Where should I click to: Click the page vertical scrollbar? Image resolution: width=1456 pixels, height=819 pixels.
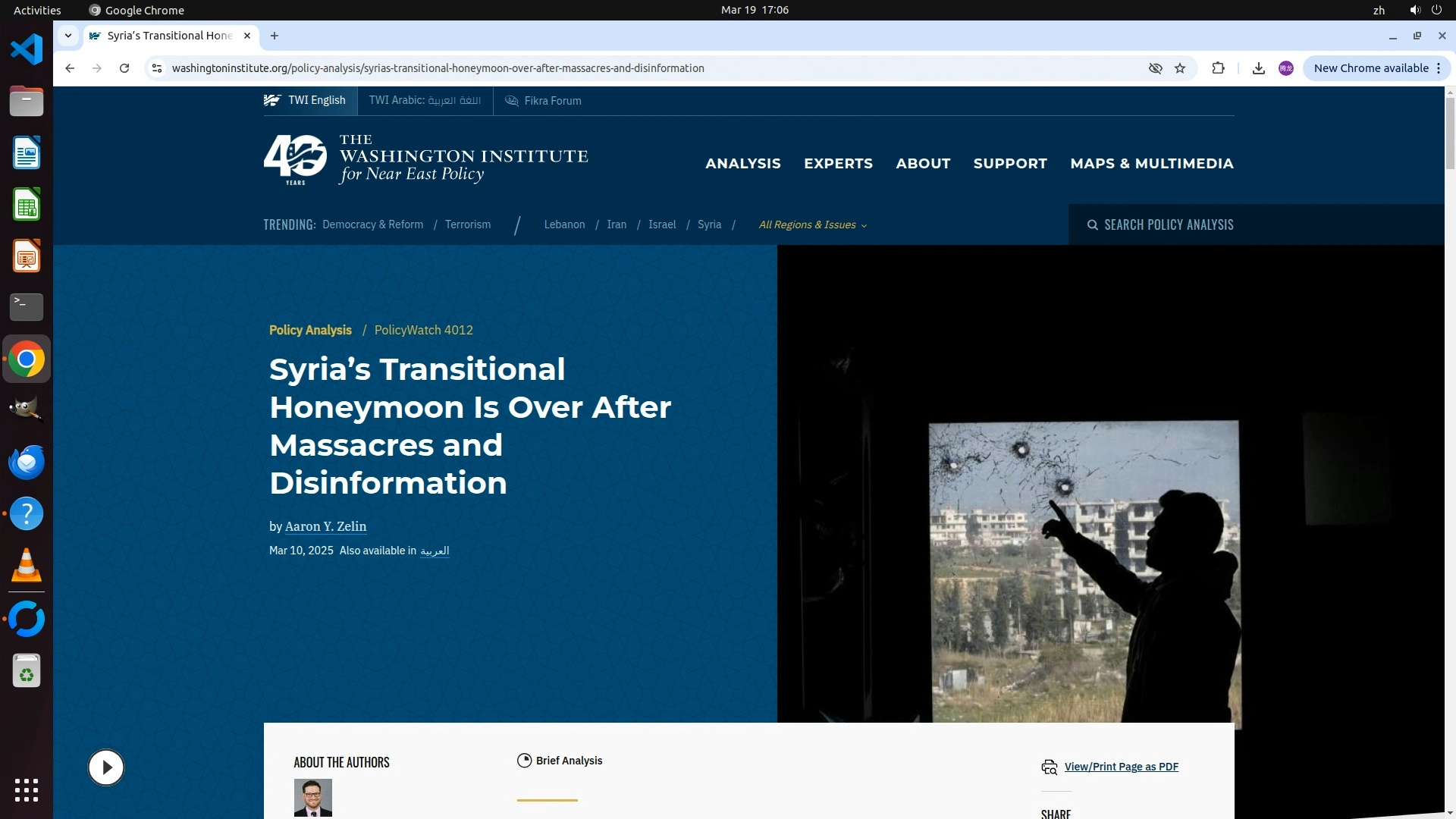point(1449,133)
